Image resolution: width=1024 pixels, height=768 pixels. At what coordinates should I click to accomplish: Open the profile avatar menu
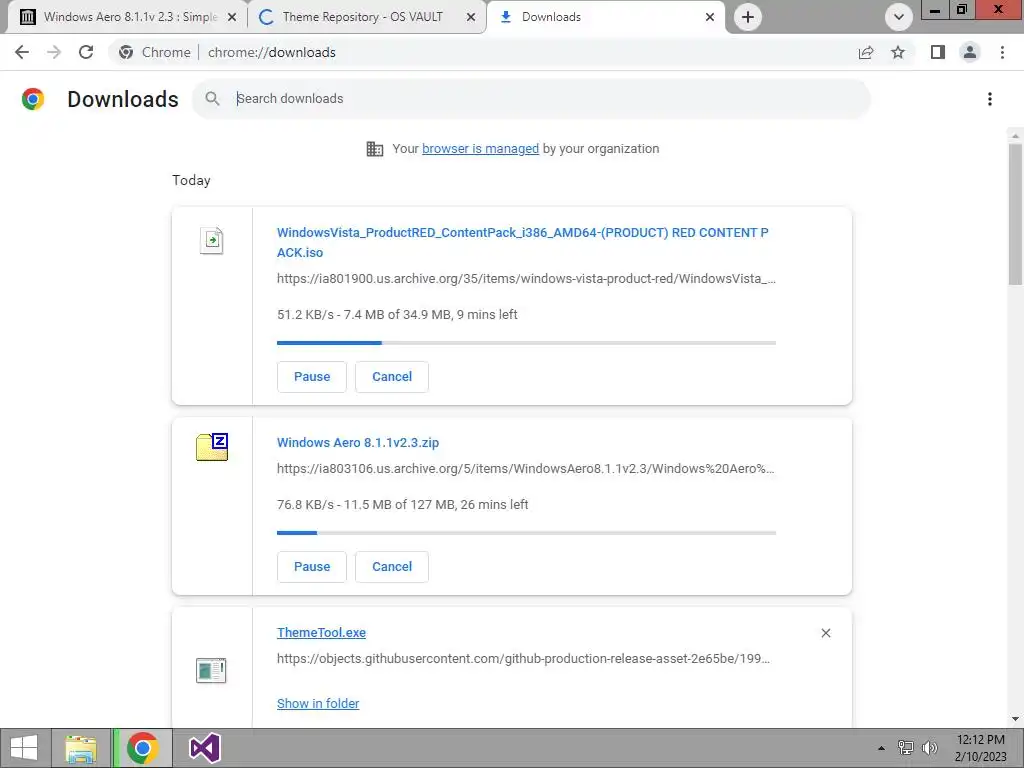pyautogui.click(x=970, y=52)
